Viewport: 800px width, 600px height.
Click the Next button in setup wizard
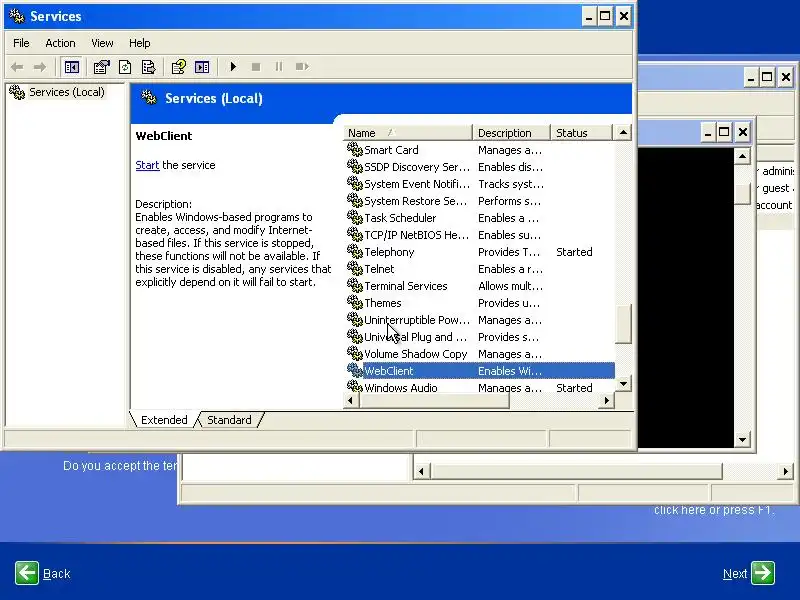749,573
